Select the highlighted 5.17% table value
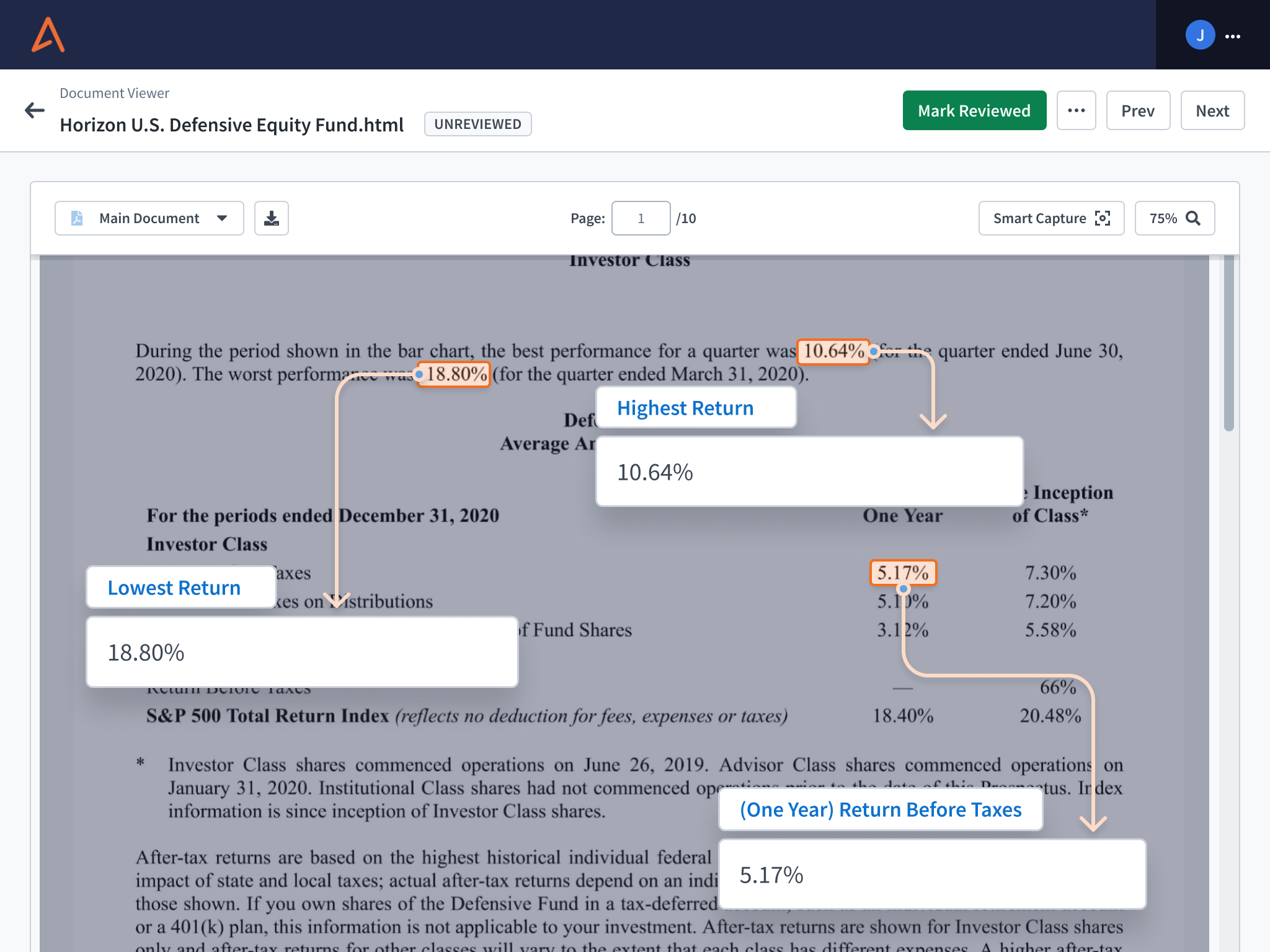This screenshot has height=952, width=1270. [x=902, y=573]
